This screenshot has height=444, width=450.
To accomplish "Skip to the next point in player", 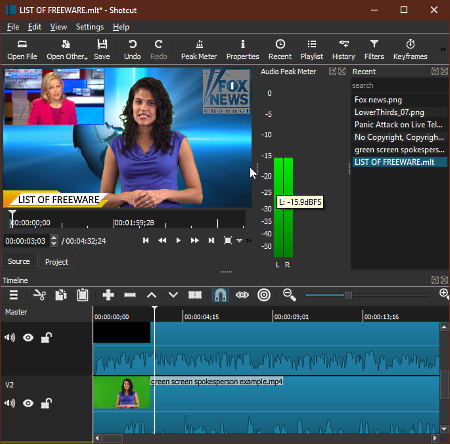I will tap(211, 240).
